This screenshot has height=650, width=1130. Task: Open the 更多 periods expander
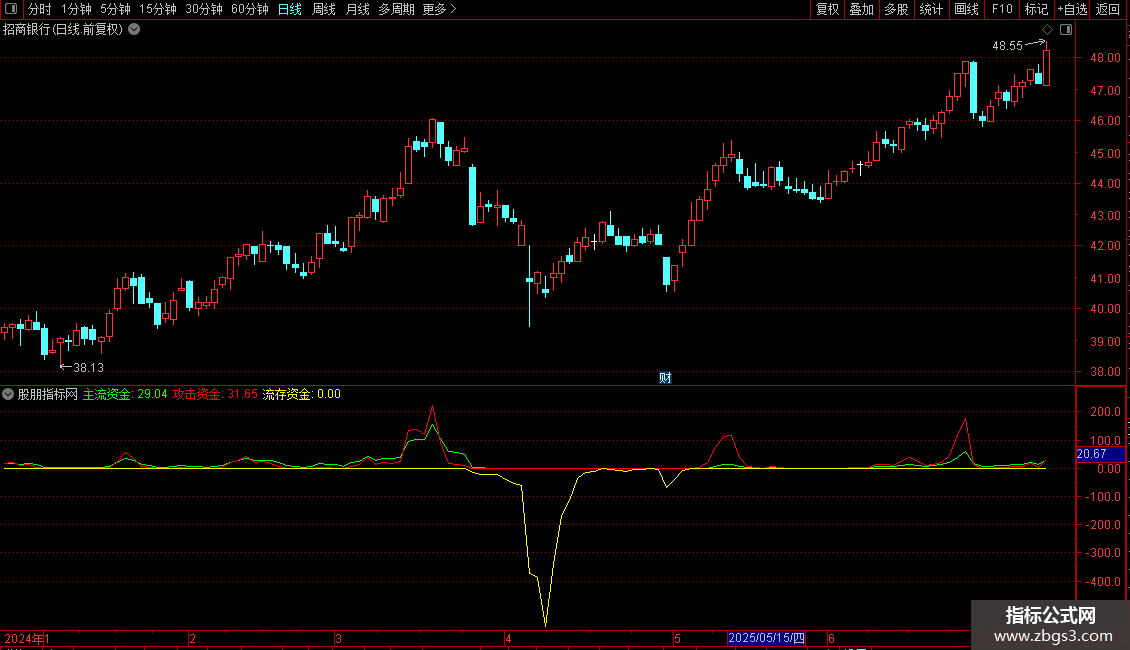coord(439,9)
